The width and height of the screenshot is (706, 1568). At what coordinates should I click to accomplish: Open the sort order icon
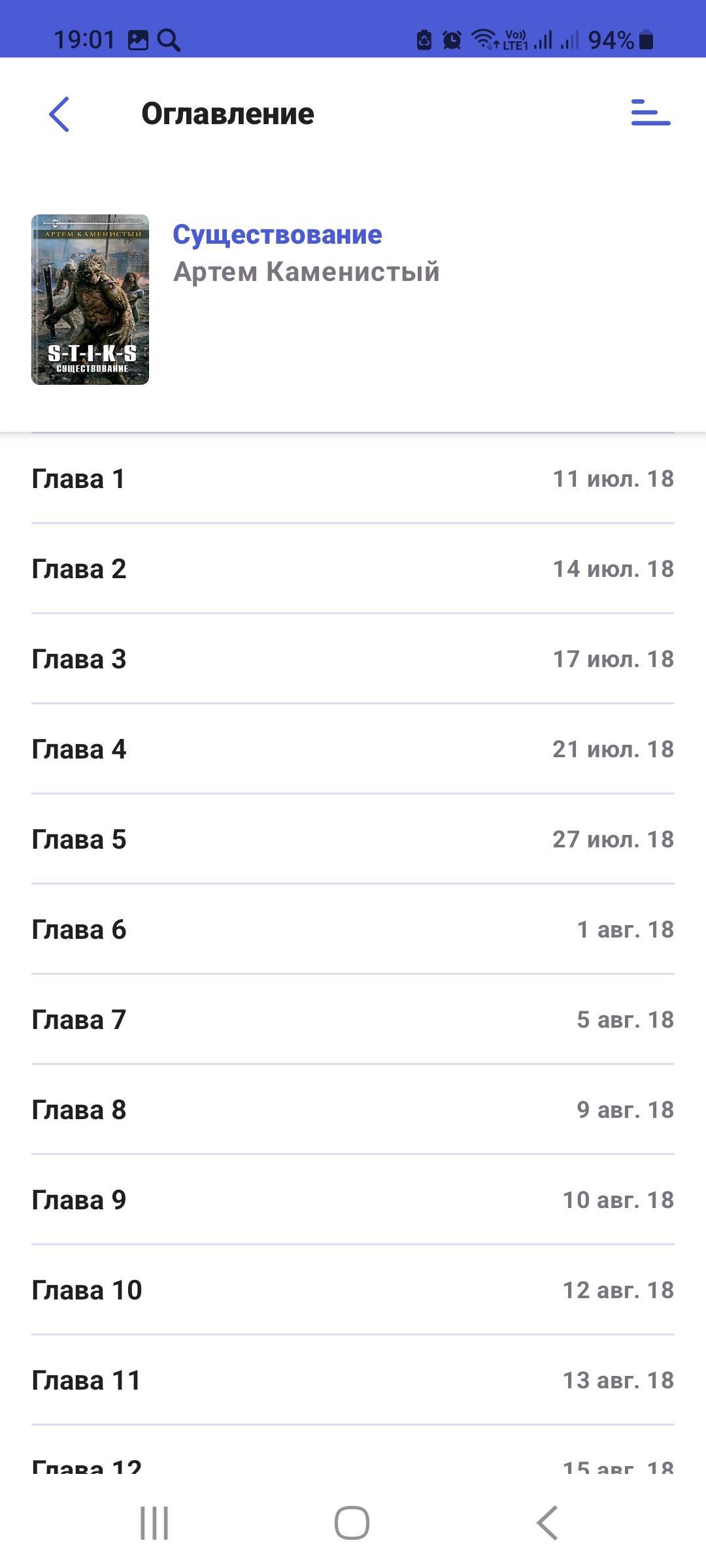[650, 113]
